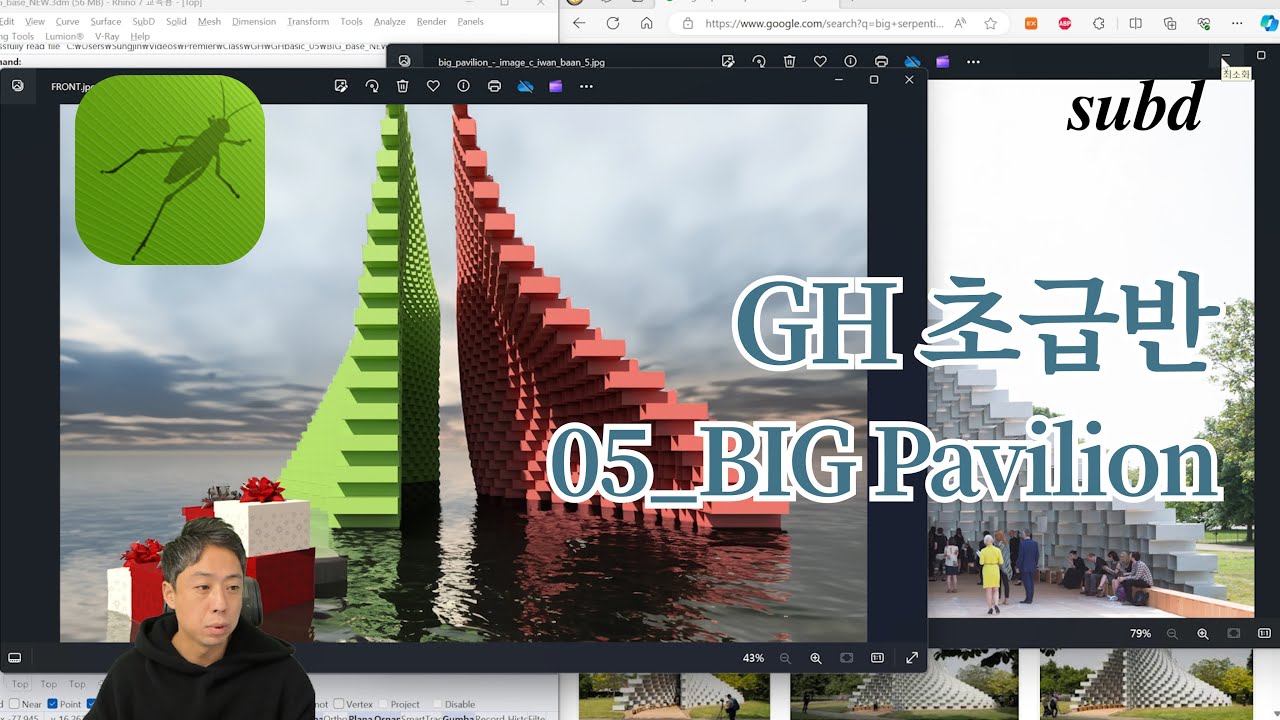This screenshot has height=720, width=1280.
Task: Fit FRONT.jpg image to window
Action: pyautogui.click(x=847, y=658)
